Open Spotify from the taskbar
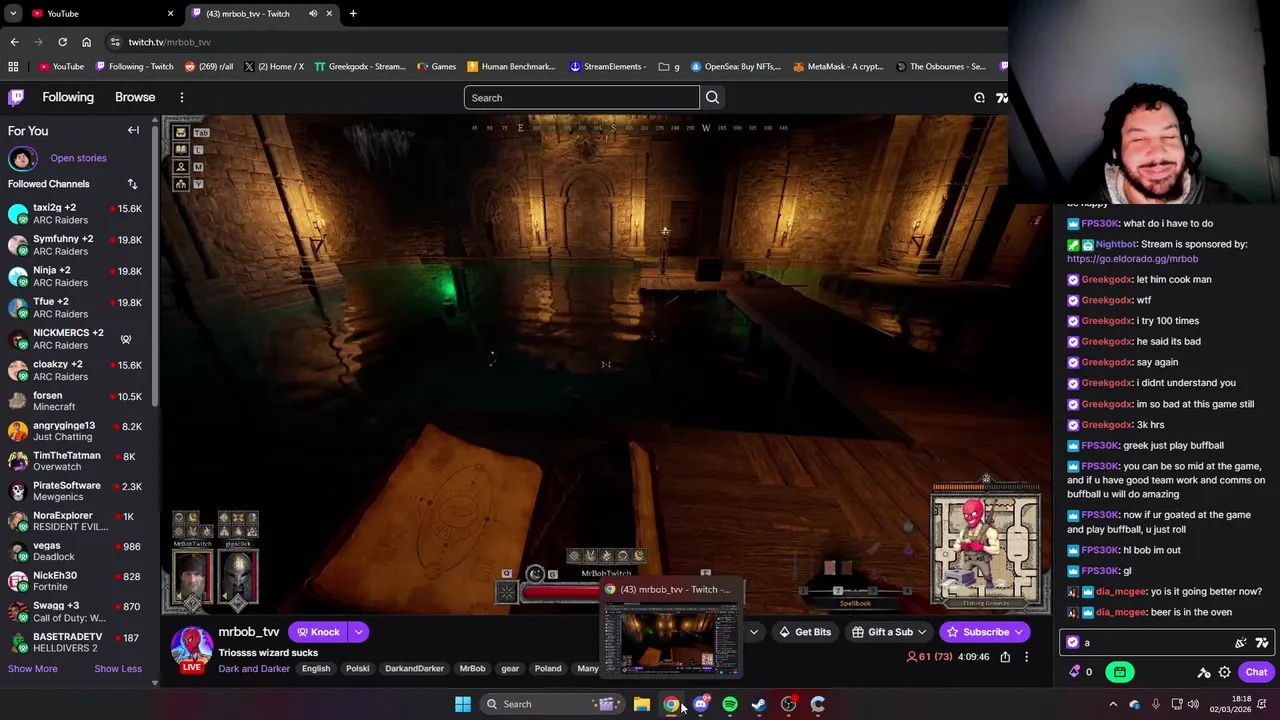This screenshot has height=720, width=1280. click(x=729, y=704)
